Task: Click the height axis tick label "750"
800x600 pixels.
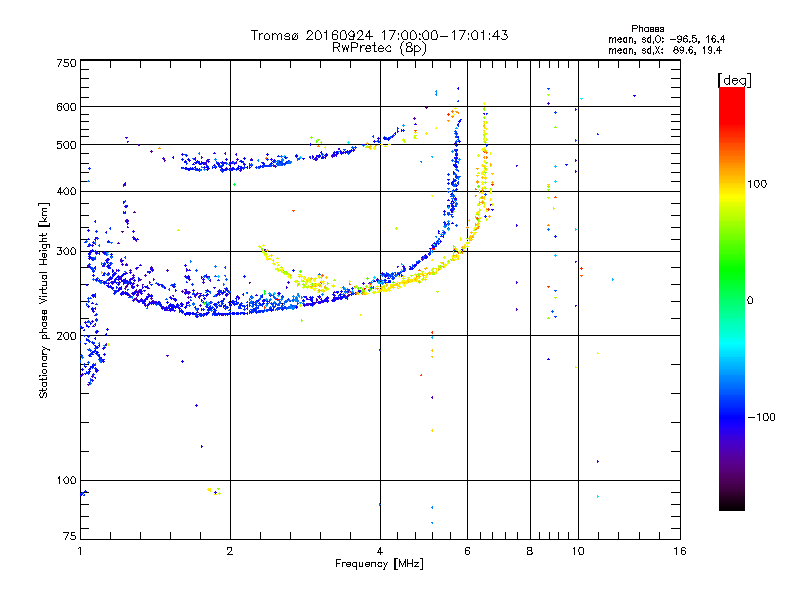Action: 66,63
